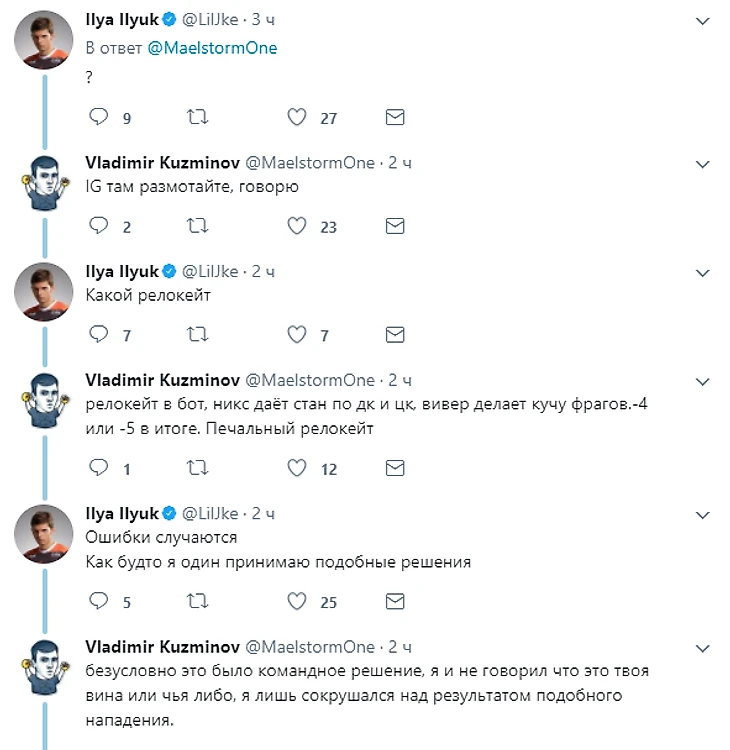Reply to the "Печальный релокейт" tweet
This screenshot has height=750, width=730.
pyautogui.click(x=98, y=468)
